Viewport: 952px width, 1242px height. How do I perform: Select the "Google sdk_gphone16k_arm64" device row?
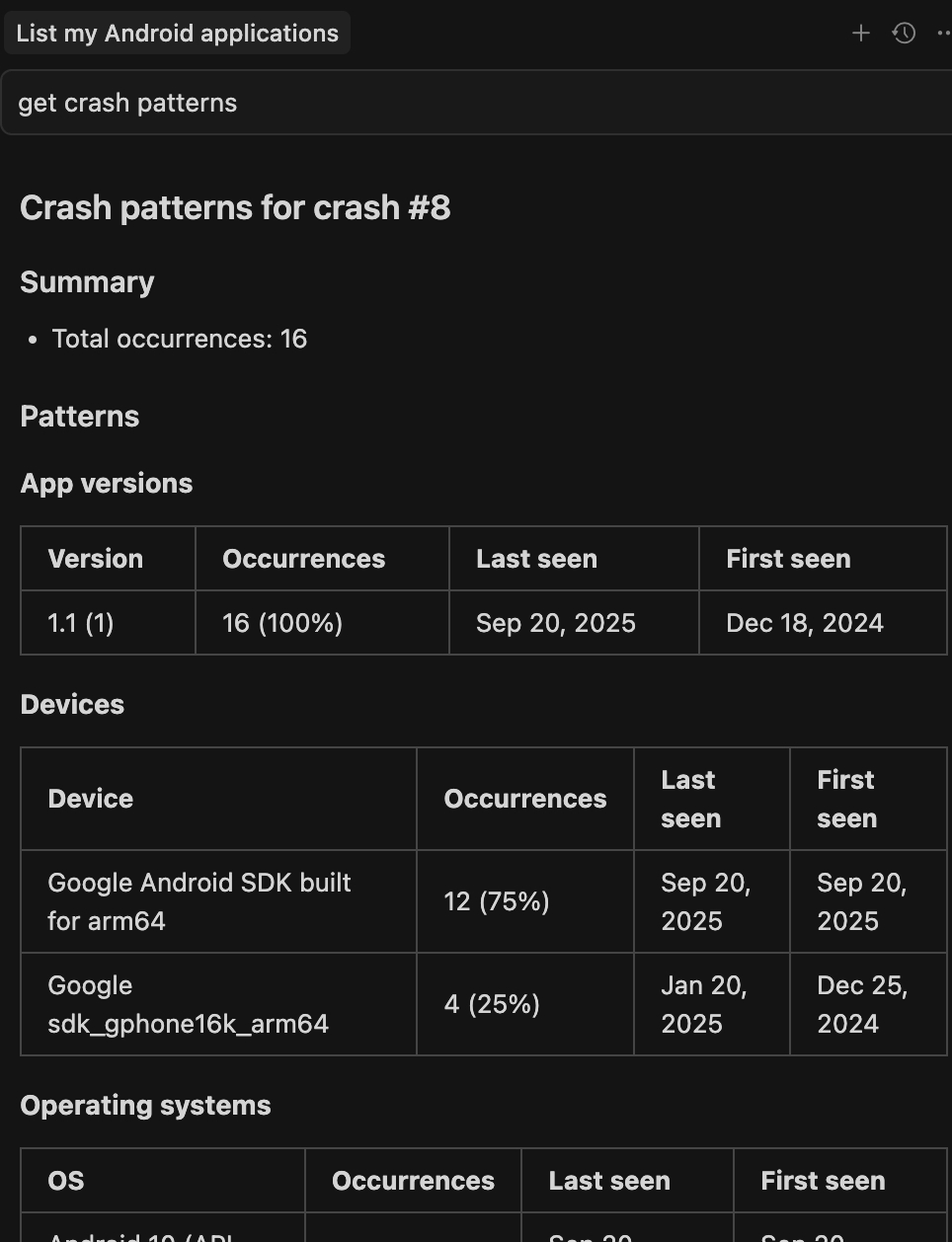(188, 1004)
